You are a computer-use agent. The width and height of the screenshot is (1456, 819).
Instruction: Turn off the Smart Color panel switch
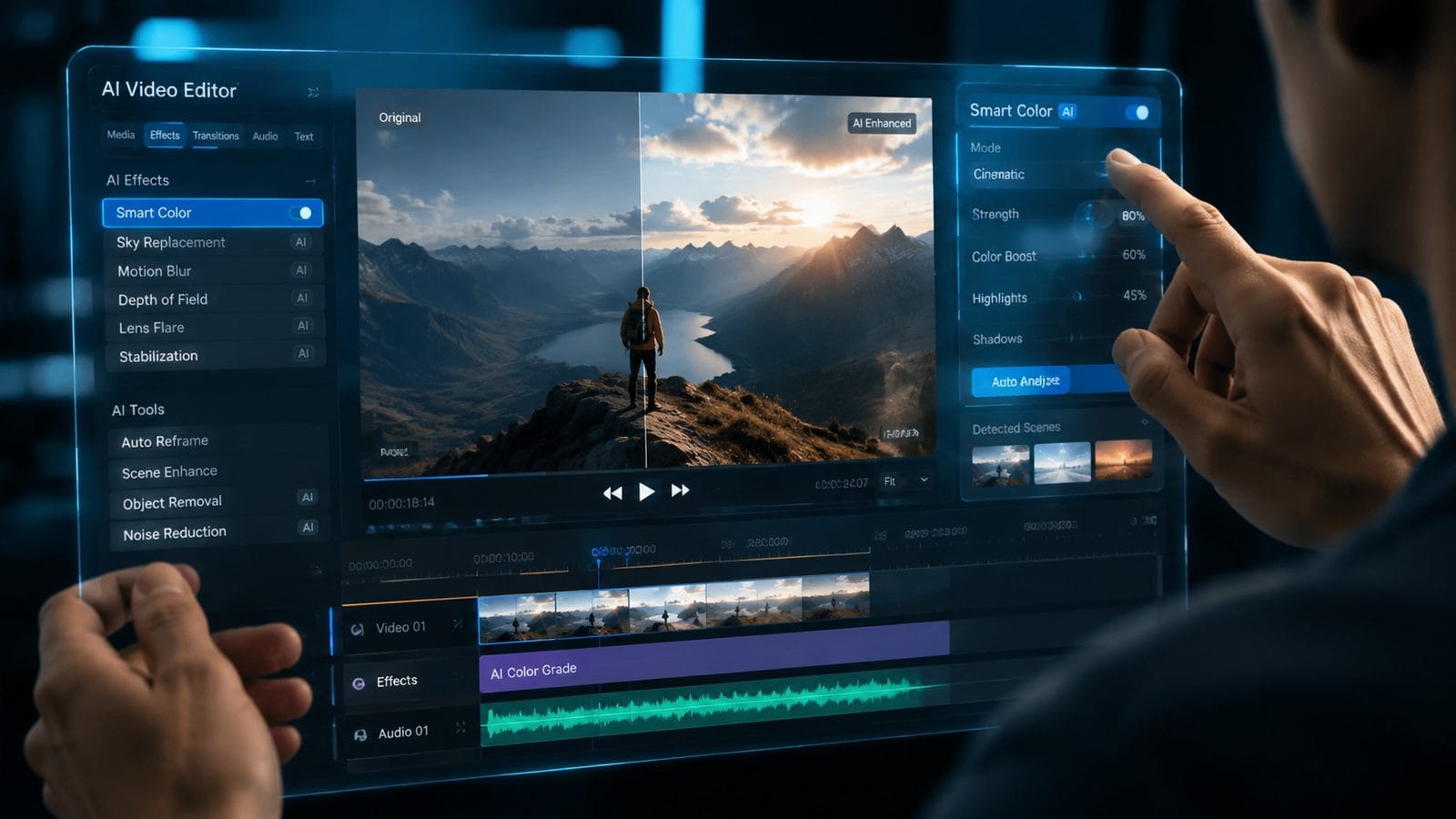(1137, 112)
